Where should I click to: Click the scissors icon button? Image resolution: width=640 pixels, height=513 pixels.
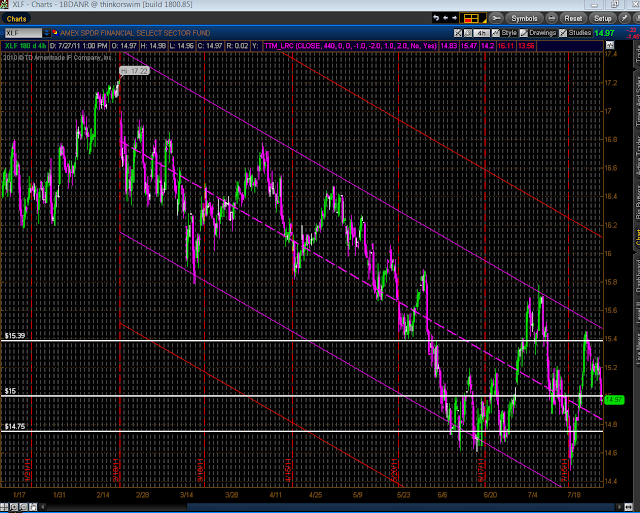[x=496, y=18]
